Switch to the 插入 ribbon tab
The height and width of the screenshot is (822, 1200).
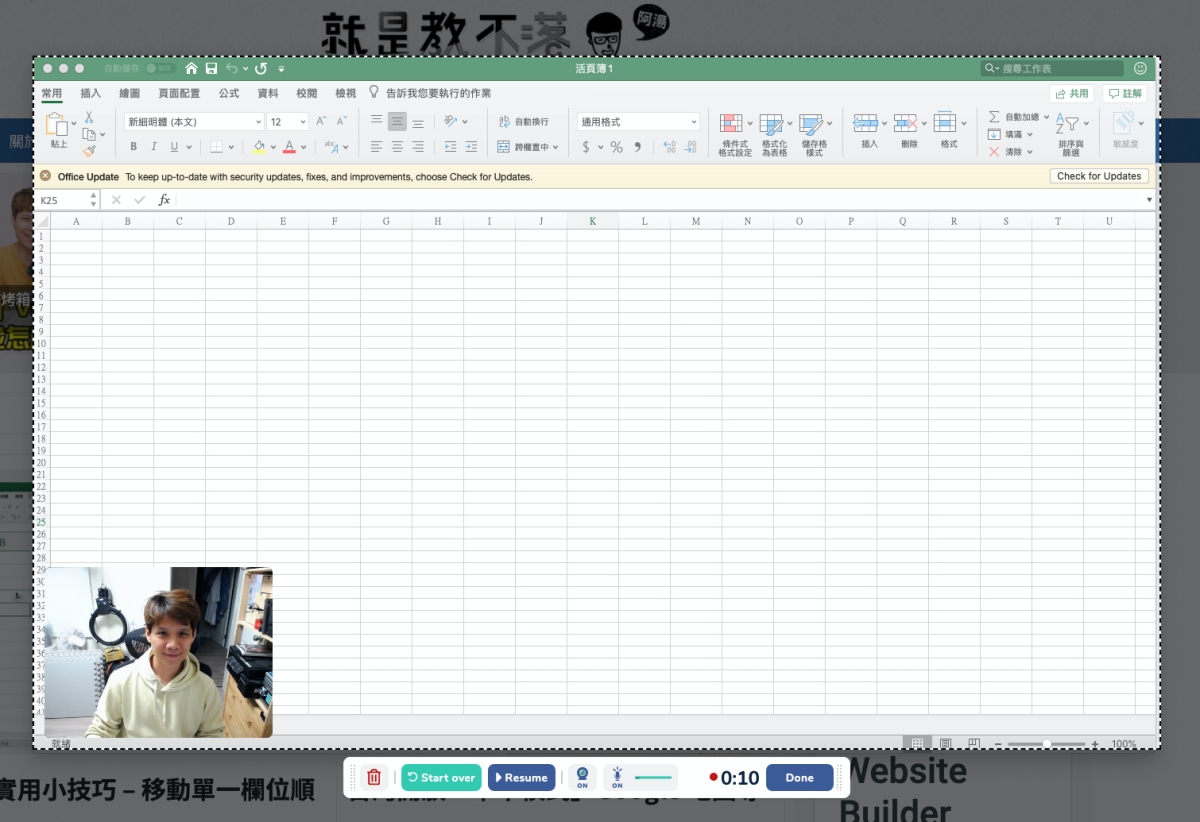click(x=91, y=93)
